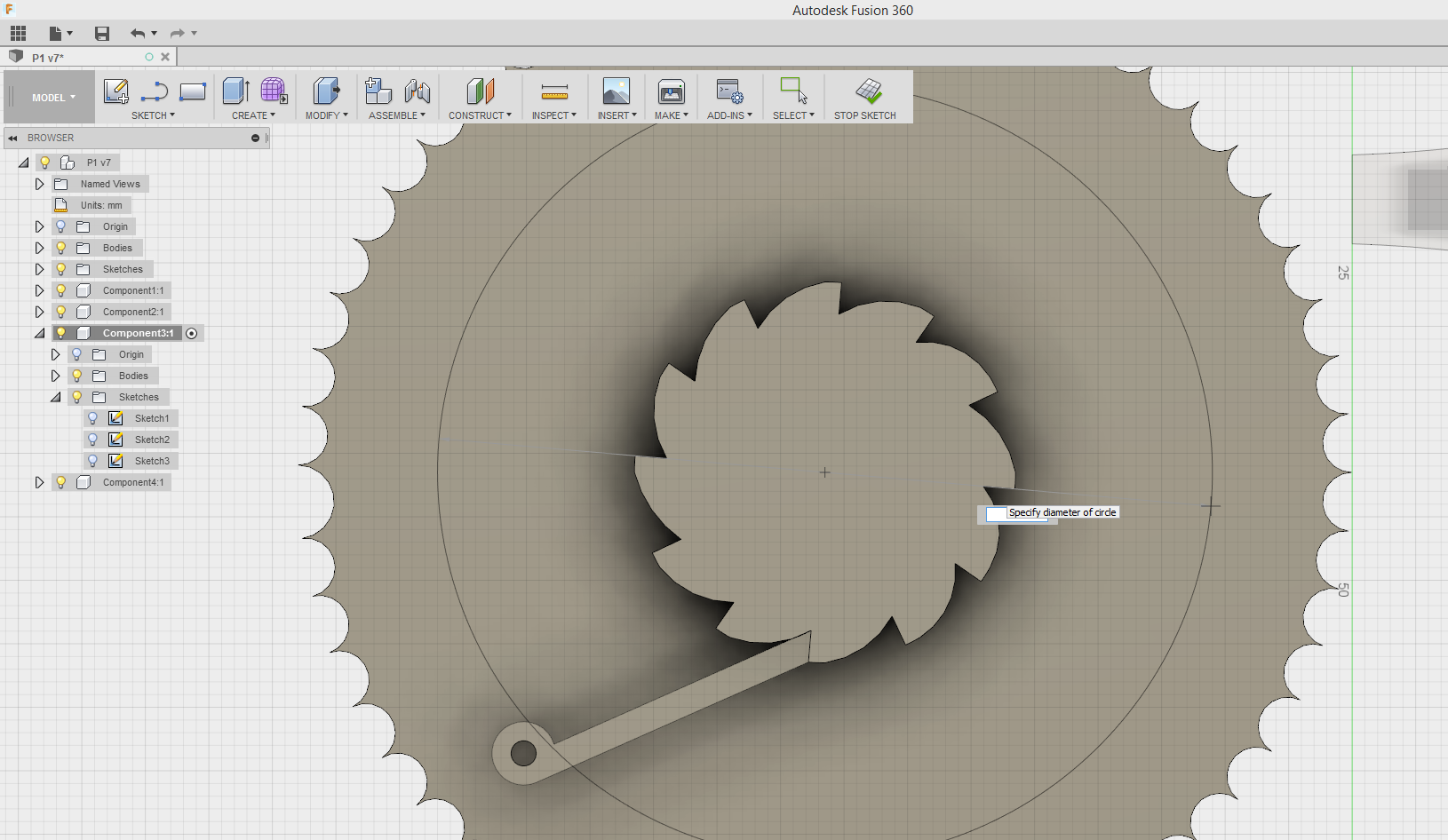Open the SELECT menu label

(793, 115)
